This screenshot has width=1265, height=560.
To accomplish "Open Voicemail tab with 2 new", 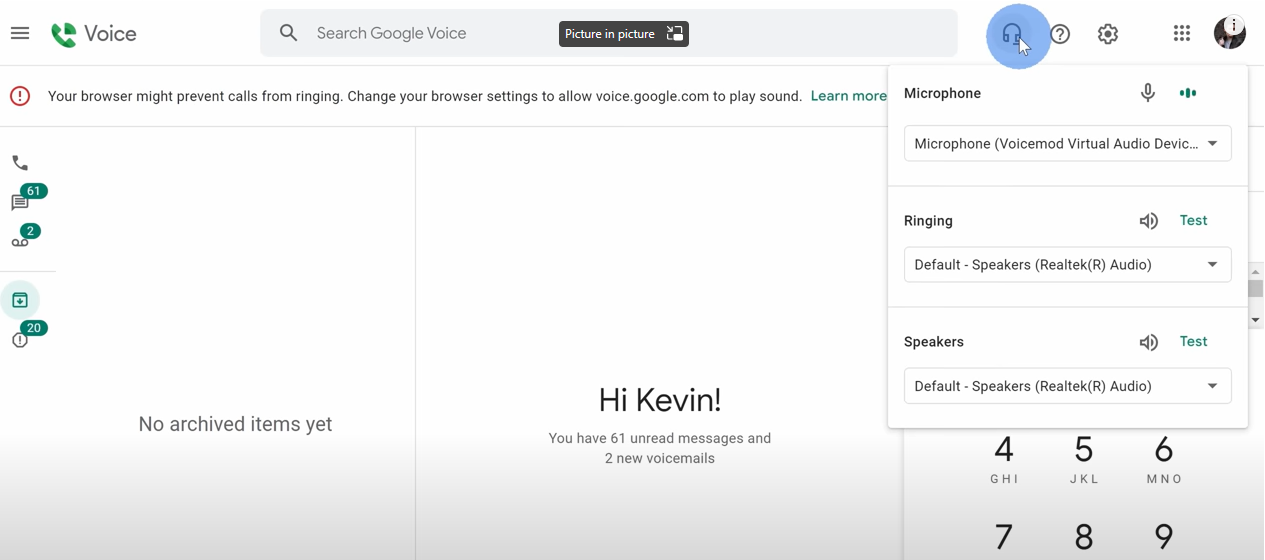I will pos(20,241).
